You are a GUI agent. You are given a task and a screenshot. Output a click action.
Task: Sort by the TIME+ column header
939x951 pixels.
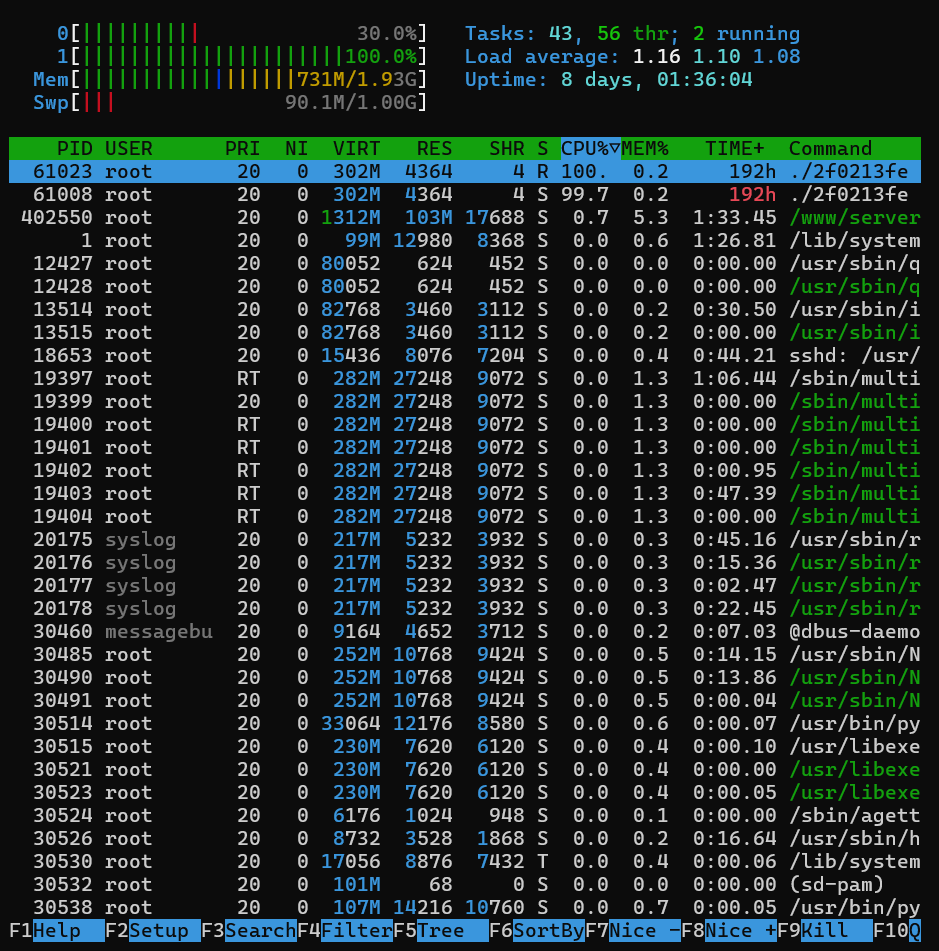[x=733, y=148]
